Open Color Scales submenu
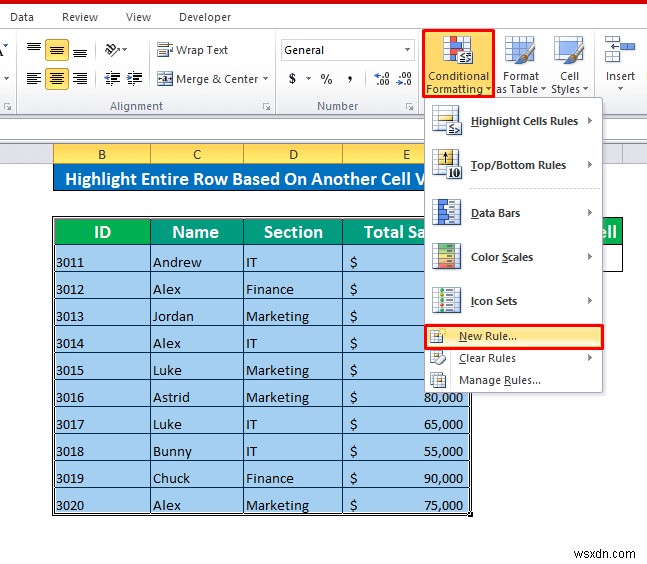 513,257
